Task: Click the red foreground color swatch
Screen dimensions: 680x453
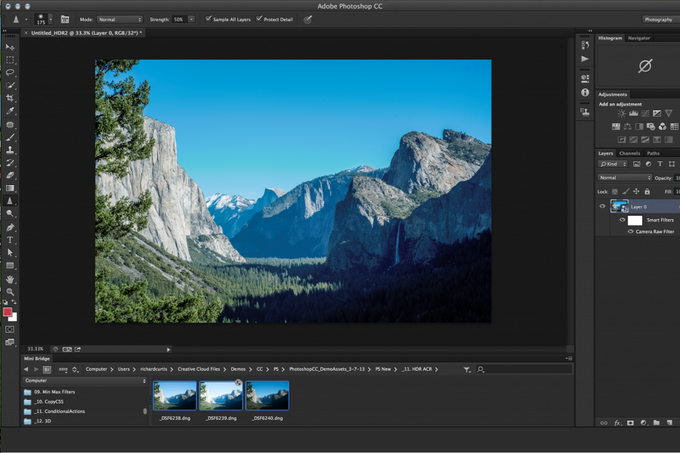Action: coord(7,312)
